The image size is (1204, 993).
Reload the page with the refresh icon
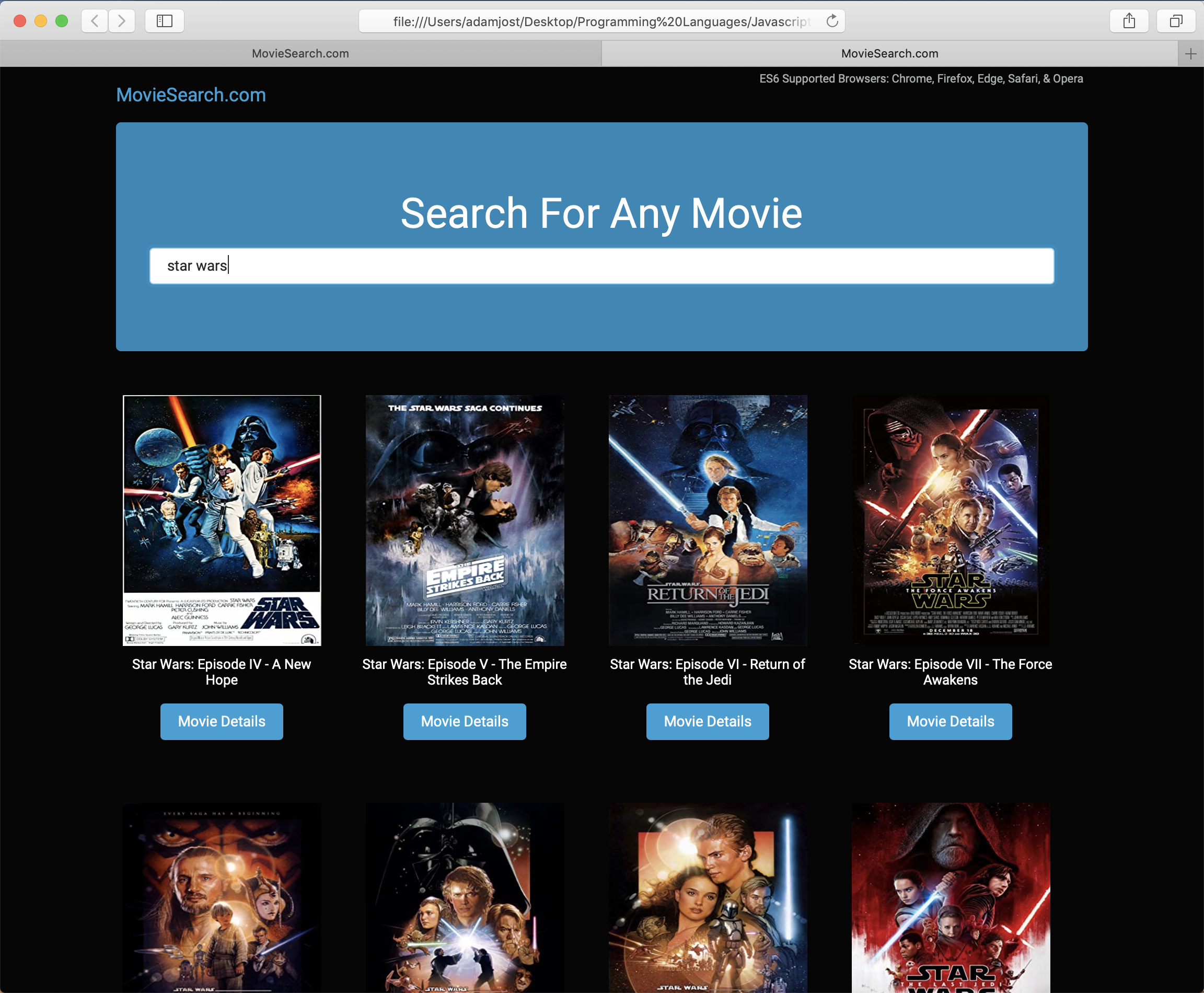[x=832, y=21]
